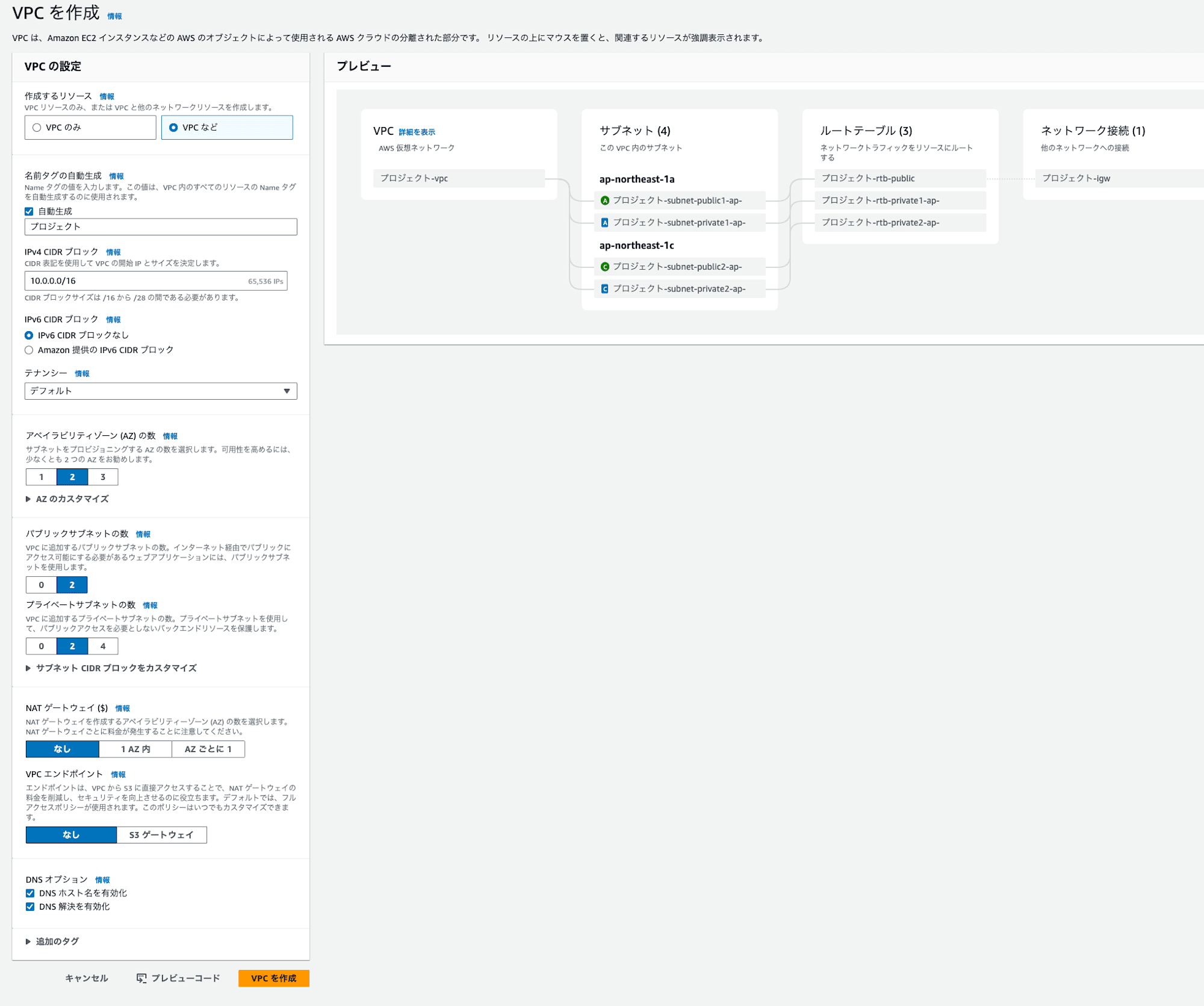Open the テナンシー dropdown set to デフォルト
The height and width of the screenshot is (1006, 1204).
161,391
